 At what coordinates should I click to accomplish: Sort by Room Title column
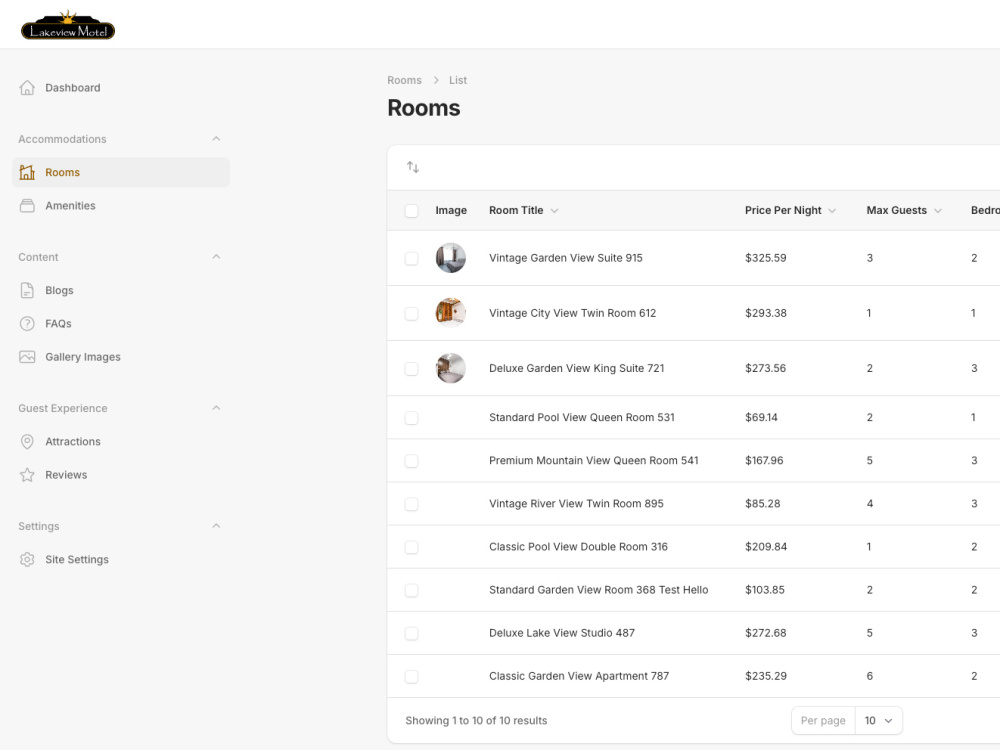pos(524,210)
